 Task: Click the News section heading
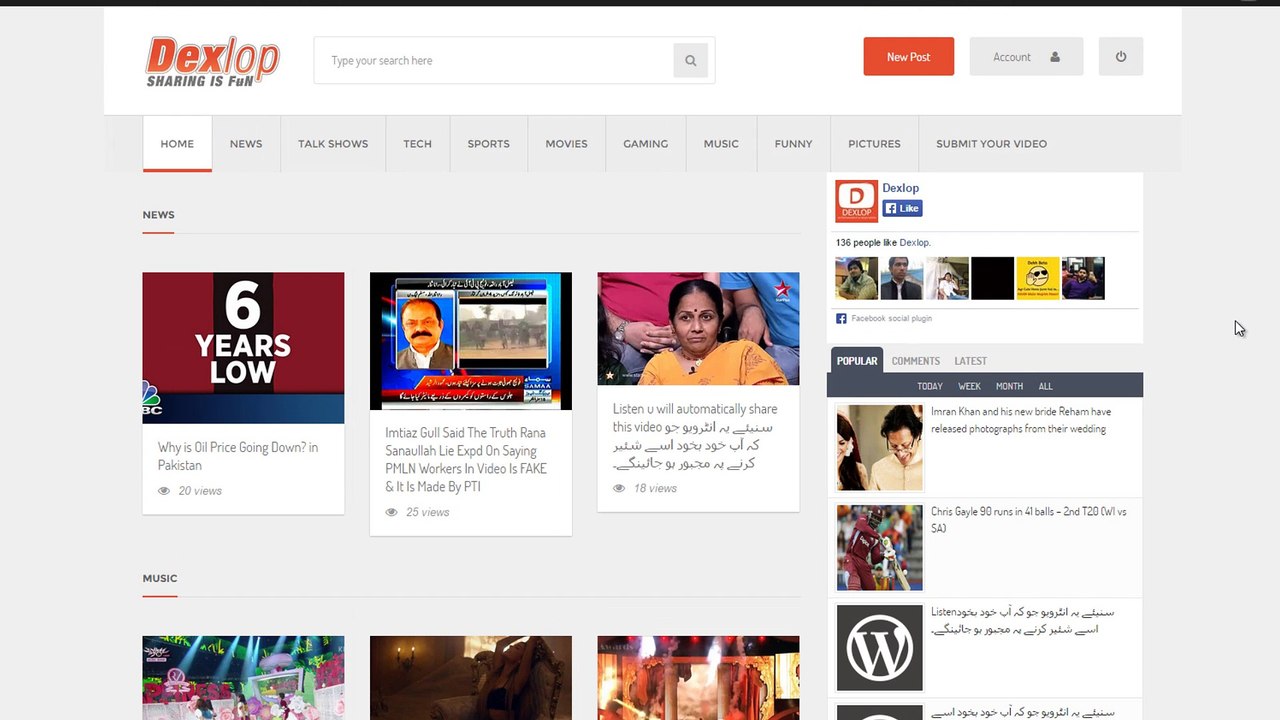pyautogui.click(x=158, y=215)
